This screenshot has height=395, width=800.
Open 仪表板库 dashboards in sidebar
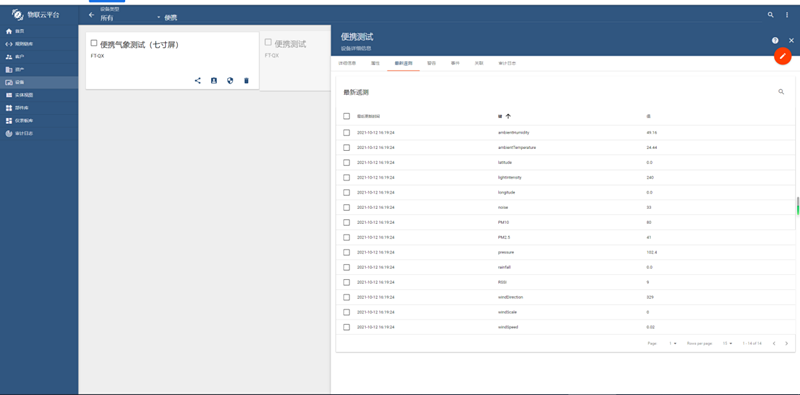click(x=39, y=120)
